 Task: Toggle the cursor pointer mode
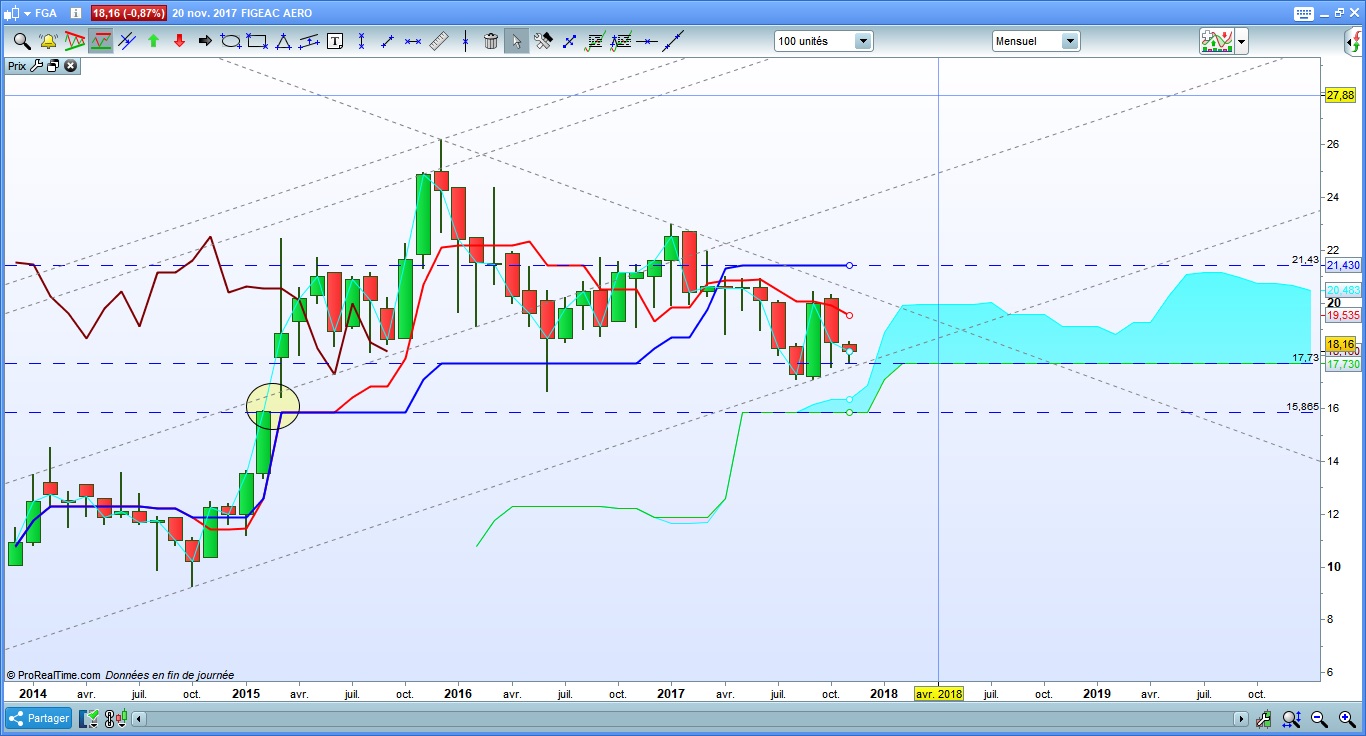[517, 41]
